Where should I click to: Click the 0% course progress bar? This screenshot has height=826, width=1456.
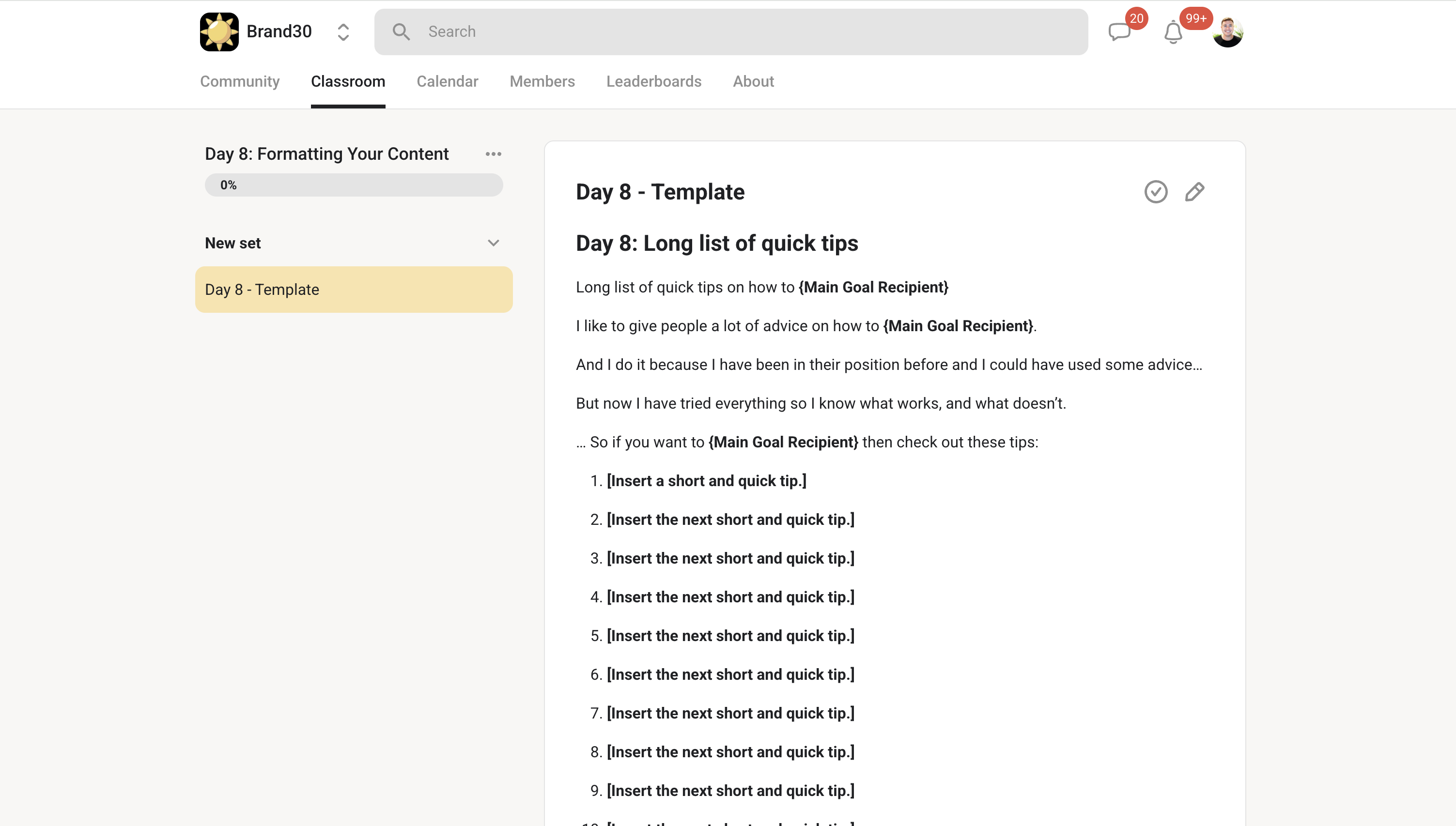coord(353,185)
